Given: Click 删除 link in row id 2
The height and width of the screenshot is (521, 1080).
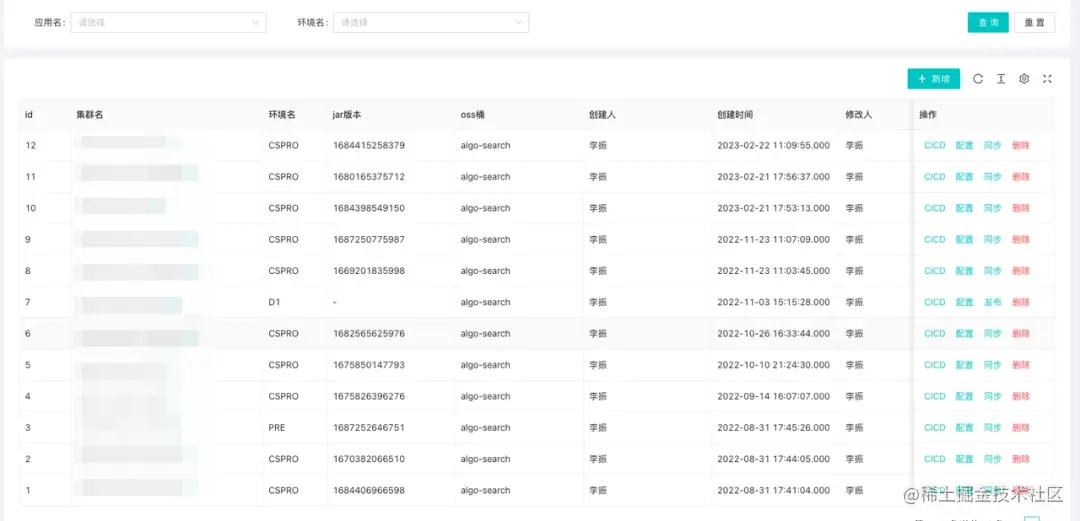Looking at the screenshot, I should pos(1021,459).
